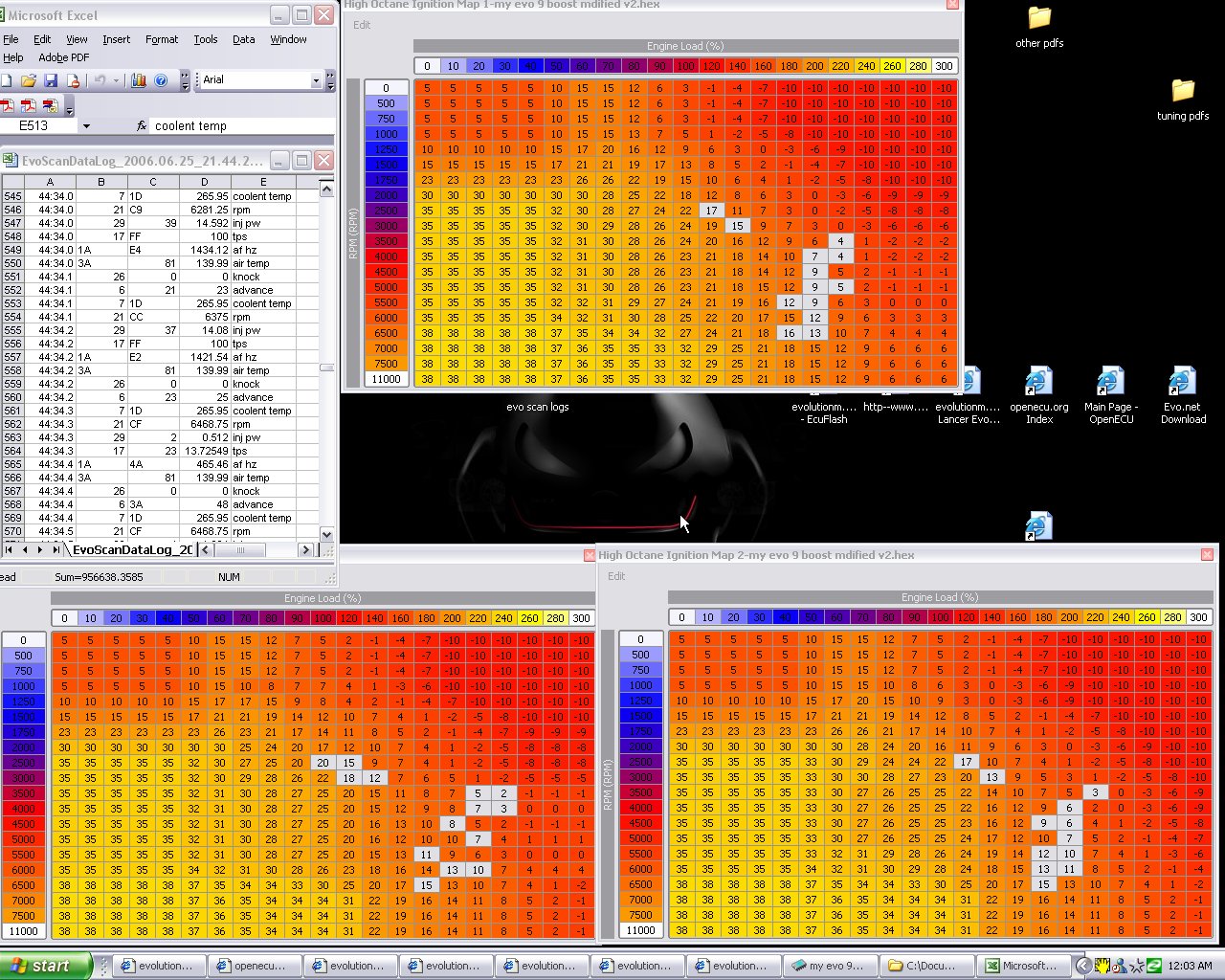Viewport: 1225px width, 980px height.
Task: Click the Messenger buddy icon in system tray
Action: pyautogui.click(x=1119, y=966)
